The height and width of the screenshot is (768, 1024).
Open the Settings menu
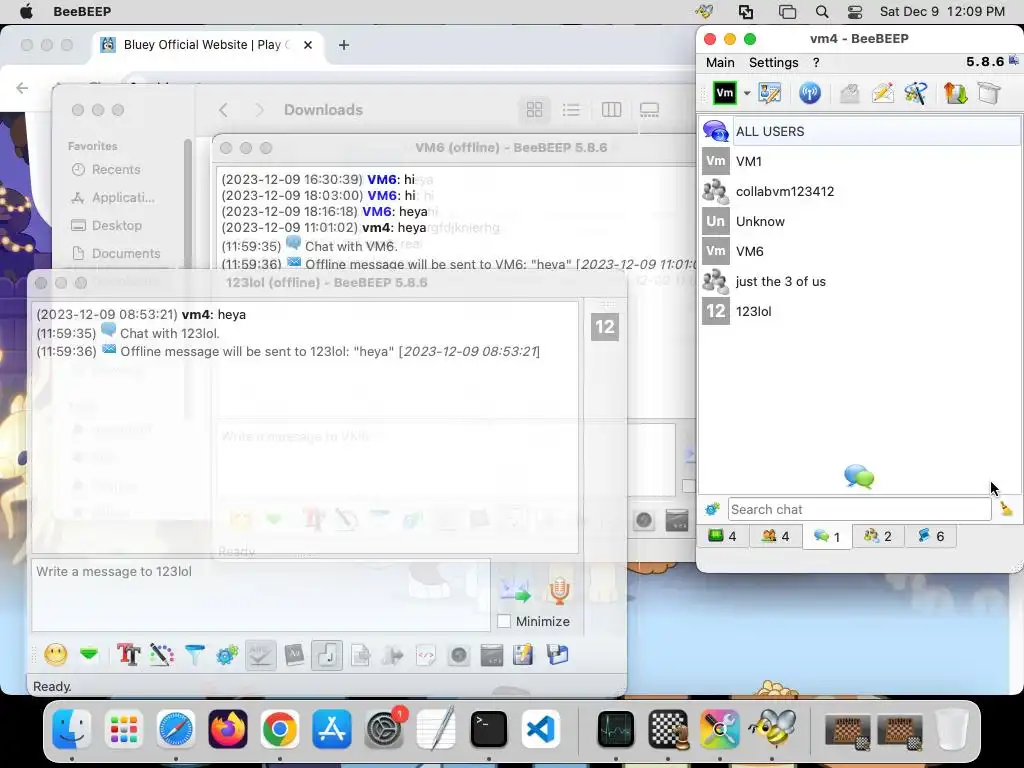click(x=773, y=63)
